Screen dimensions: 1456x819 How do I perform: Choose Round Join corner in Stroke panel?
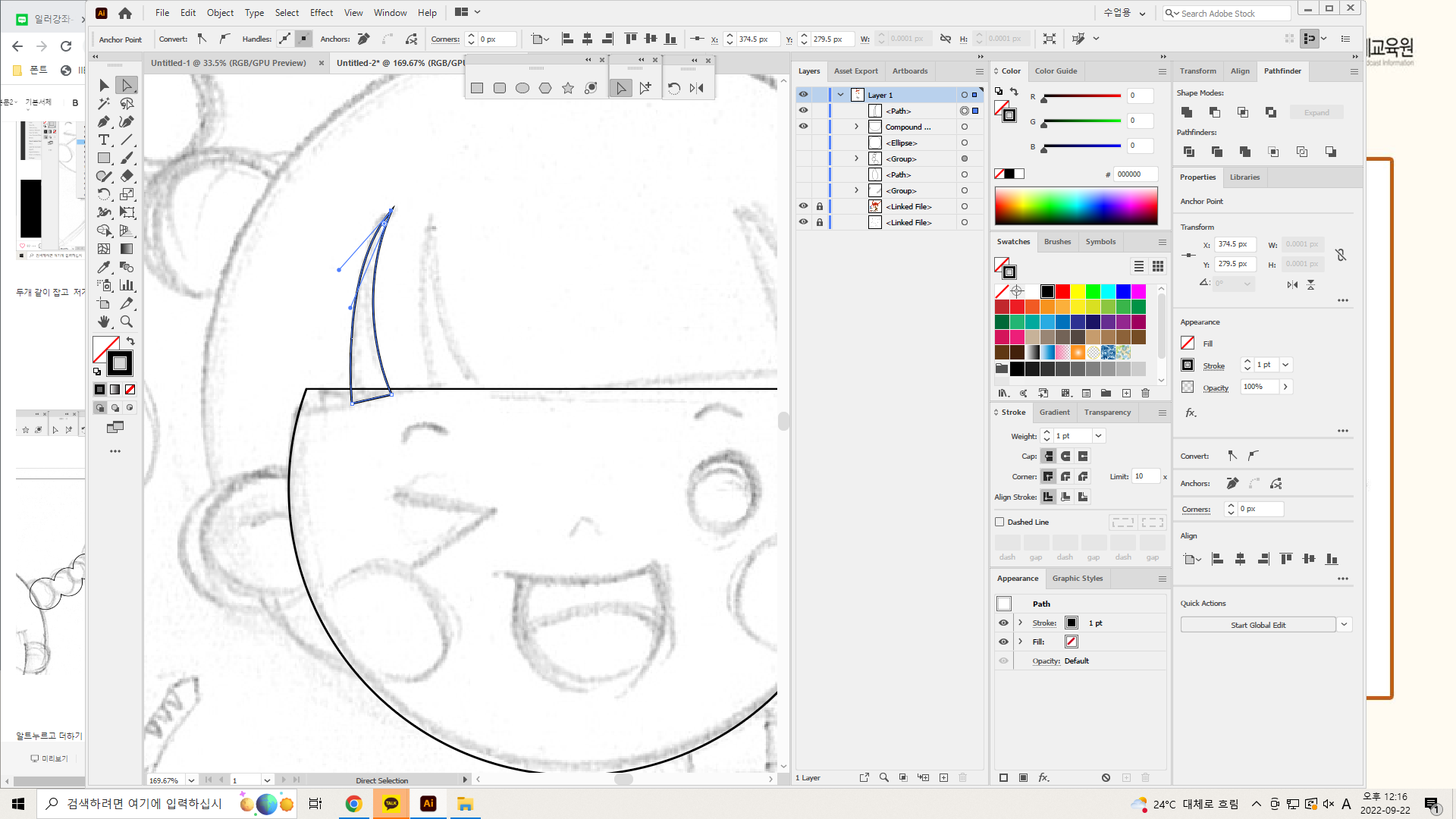tap(1065, 476)
